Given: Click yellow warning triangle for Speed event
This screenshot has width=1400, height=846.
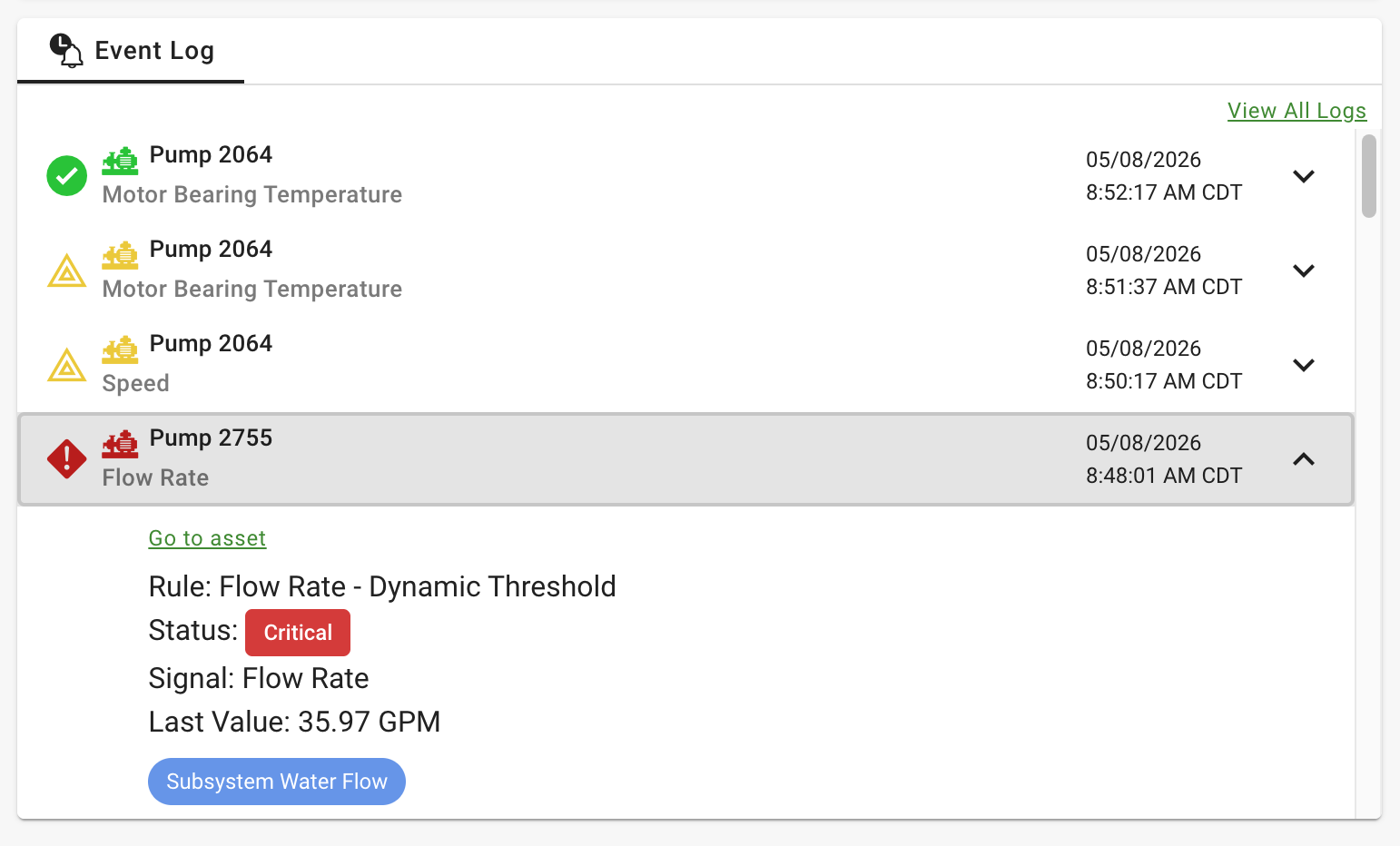Looking at the screenshot, I should pos(67,365).
